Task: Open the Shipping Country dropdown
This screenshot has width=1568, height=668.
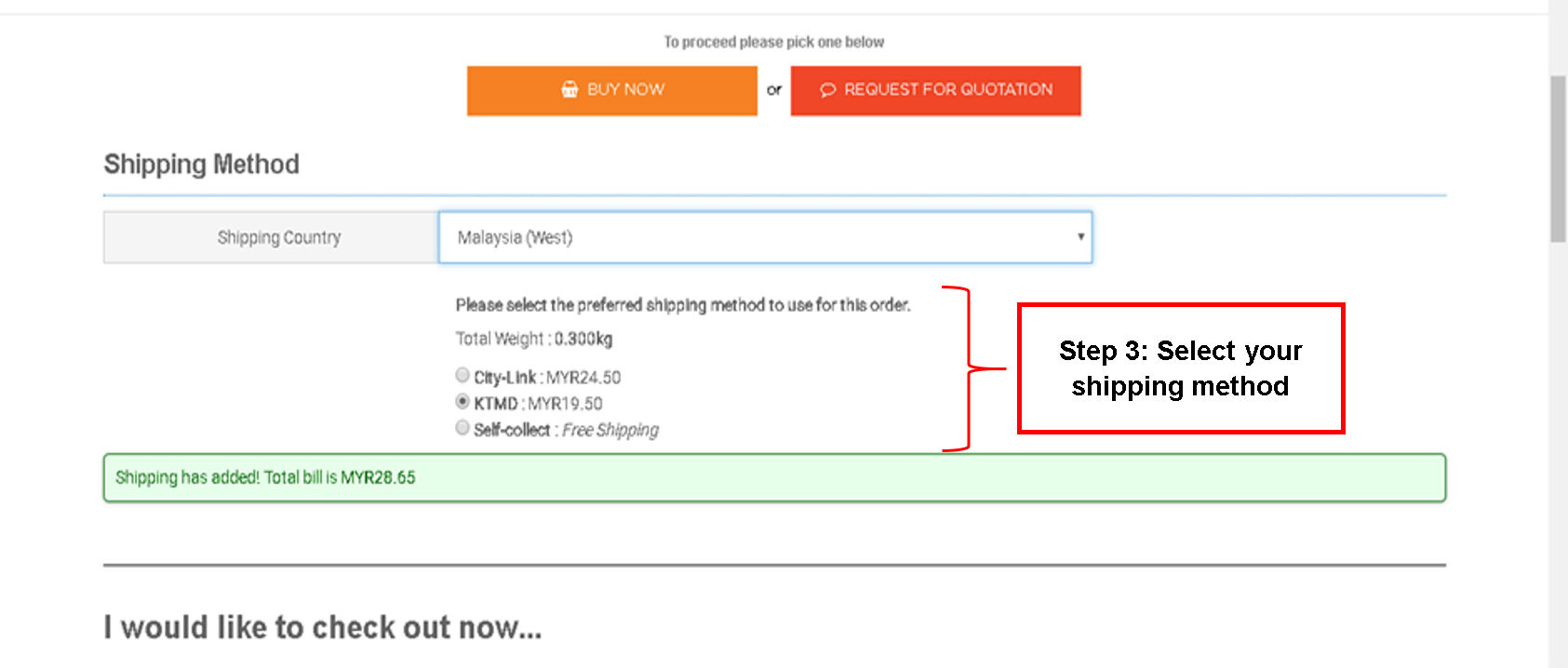Action: coord(765,237)
